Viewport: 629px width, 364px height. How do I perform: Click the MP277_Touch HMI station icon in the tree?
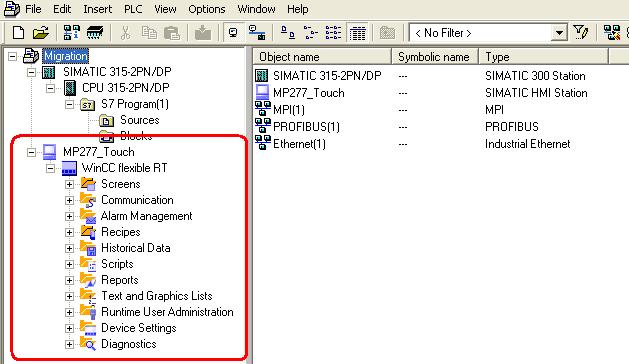pos(49,152)
